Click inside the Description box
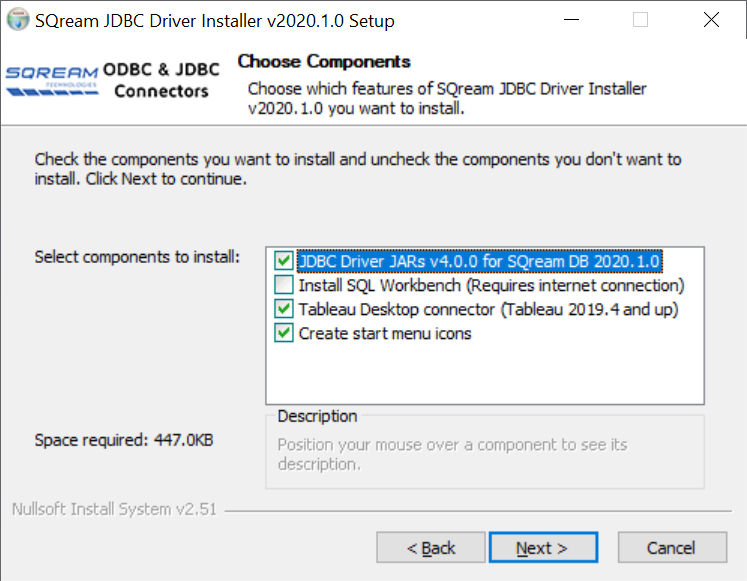 484,454
